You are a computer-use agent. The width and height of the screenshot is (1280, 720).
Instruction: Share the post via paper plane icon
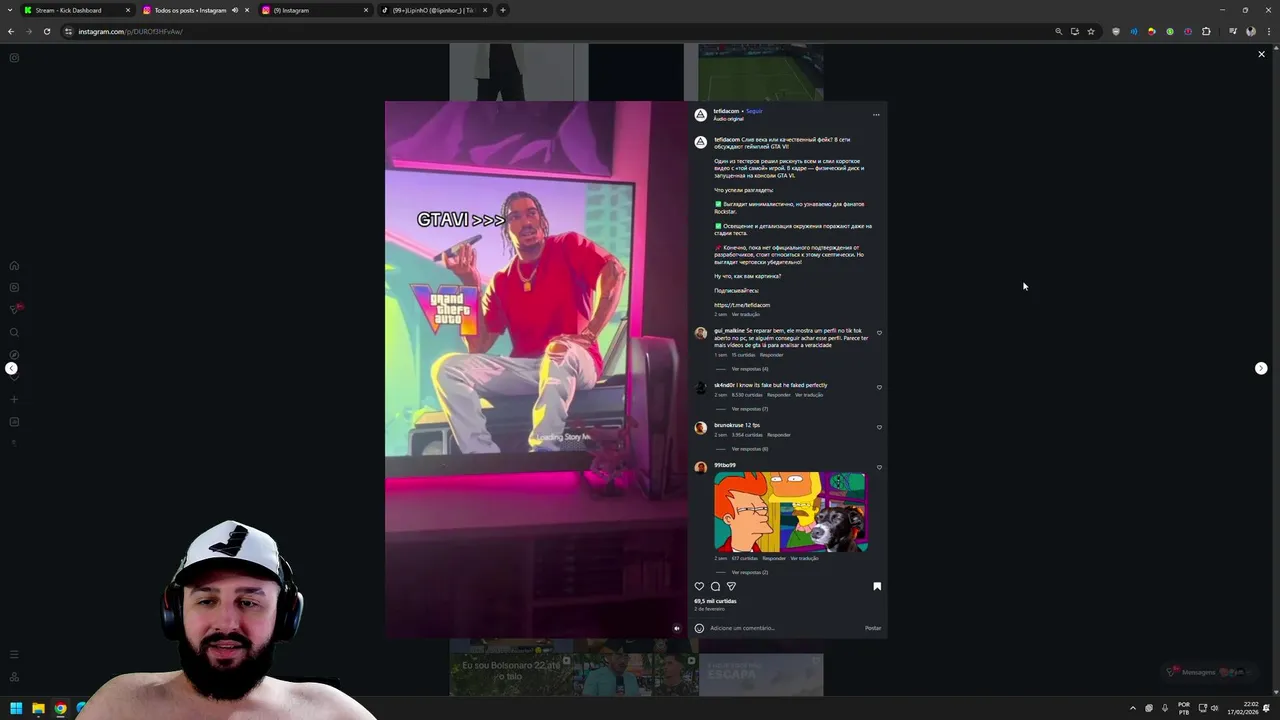731,586
